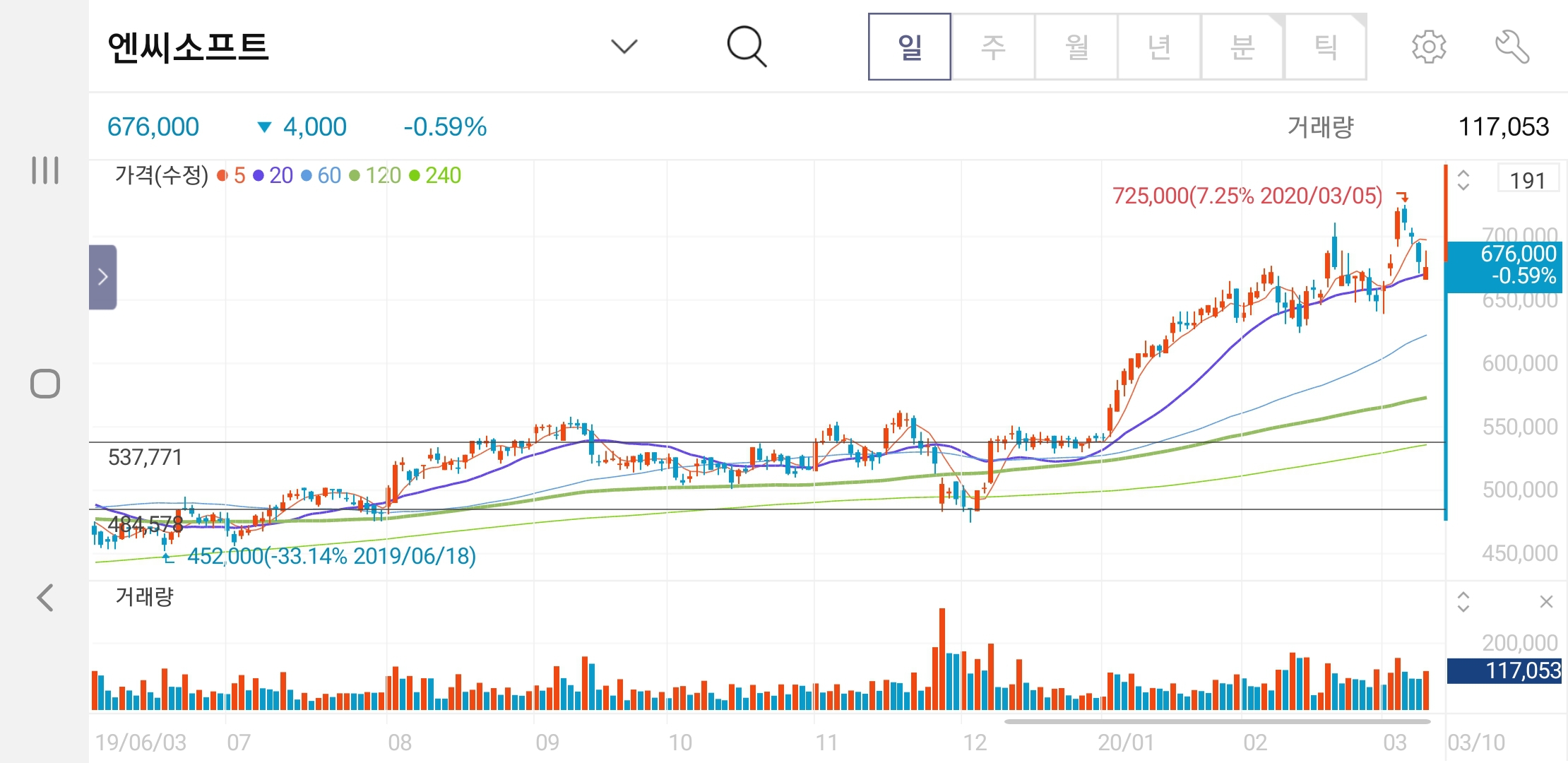This screenshot has height=763, width=1568.
Task: Click the 거래량 volume panel label
Action: (144, 597)
